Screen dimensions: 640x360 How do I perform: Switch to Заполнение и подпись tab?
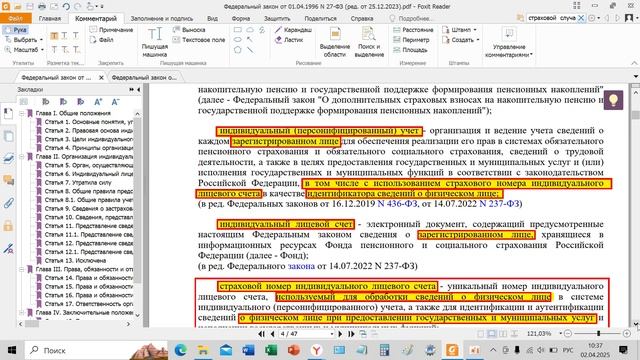tap(162, 18)
